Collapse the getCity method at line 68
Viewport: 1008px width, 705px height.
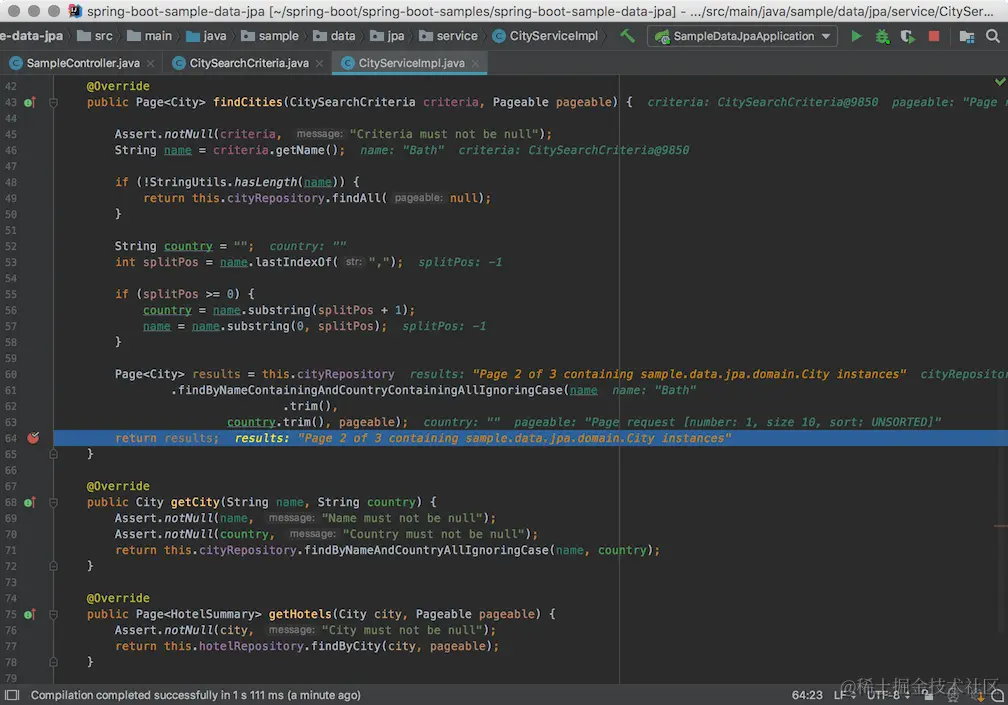pos(53,502)
